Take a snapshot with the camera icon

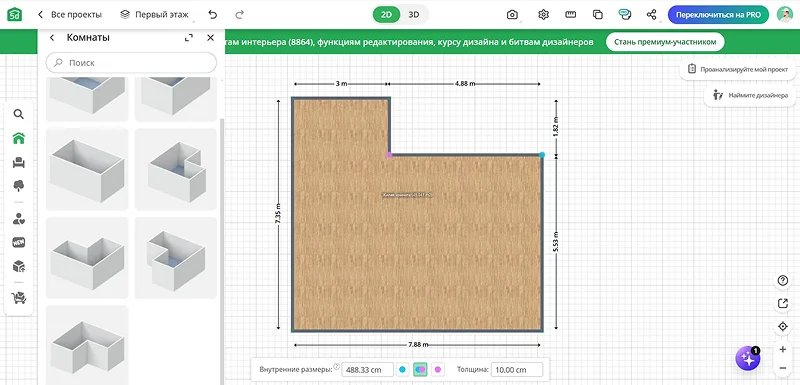click(512, 15)
